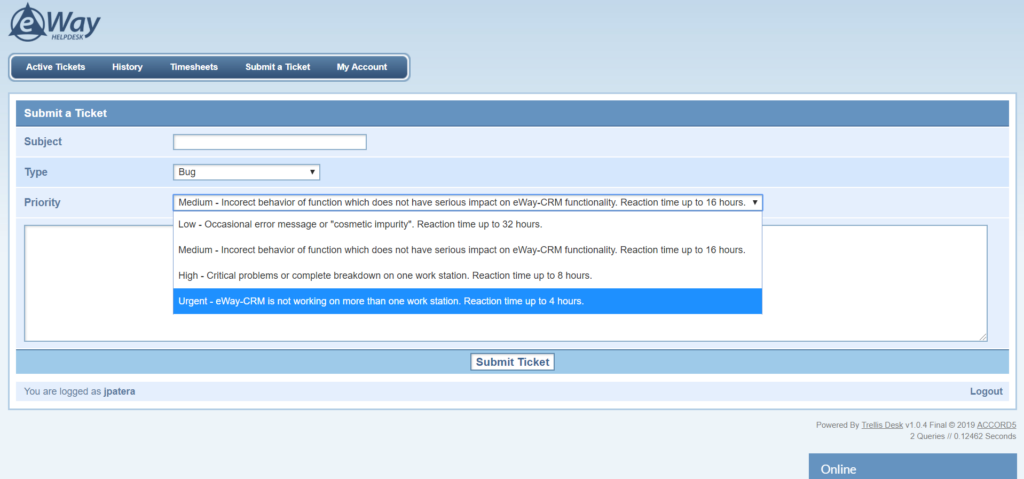Select Submit a Ticket in navigation
The height and width of the screenshot is (479, 1024).
coord(278,67)
